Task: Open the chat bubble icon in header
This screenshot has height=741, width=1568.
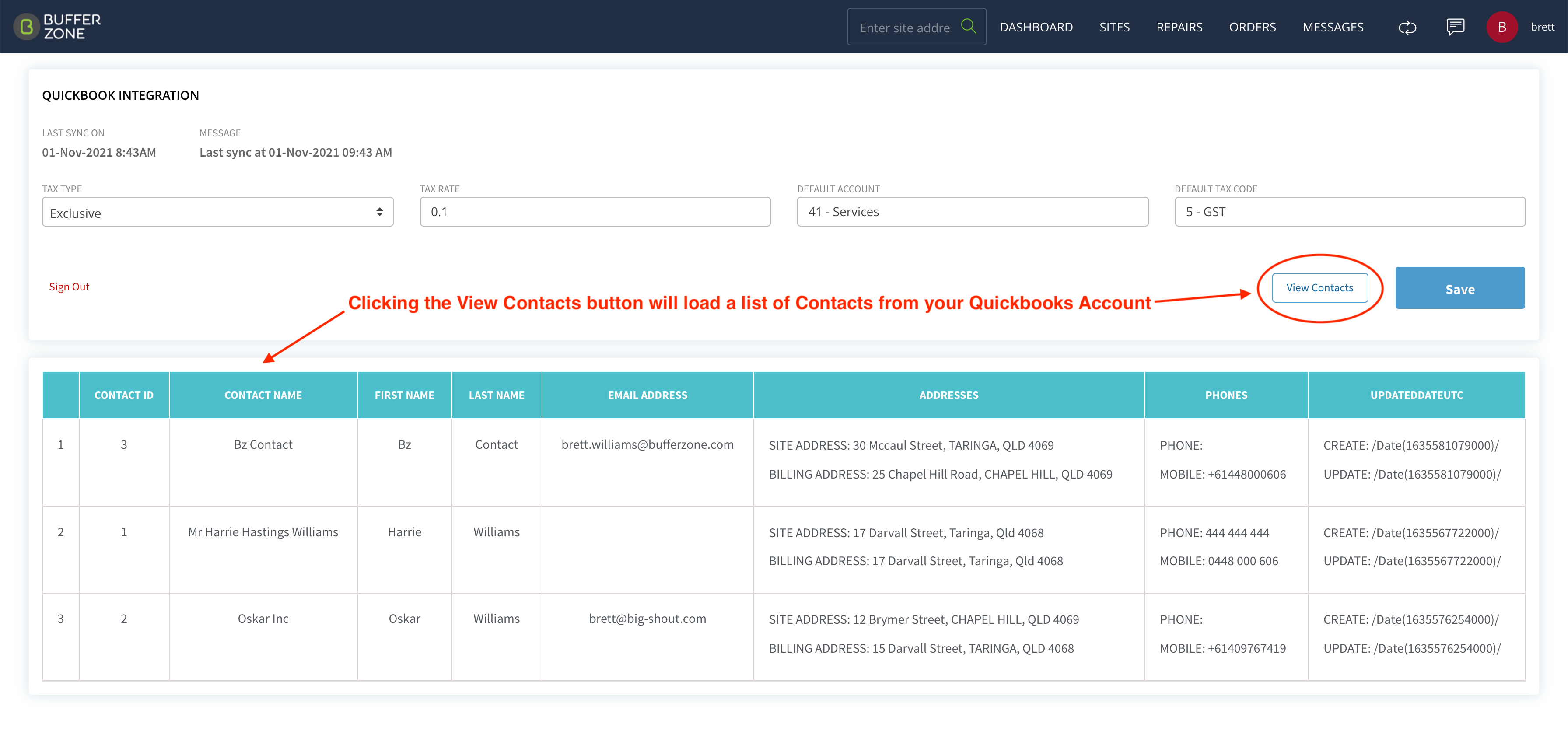Action: pyautogui.click(x=1456, y=27)
